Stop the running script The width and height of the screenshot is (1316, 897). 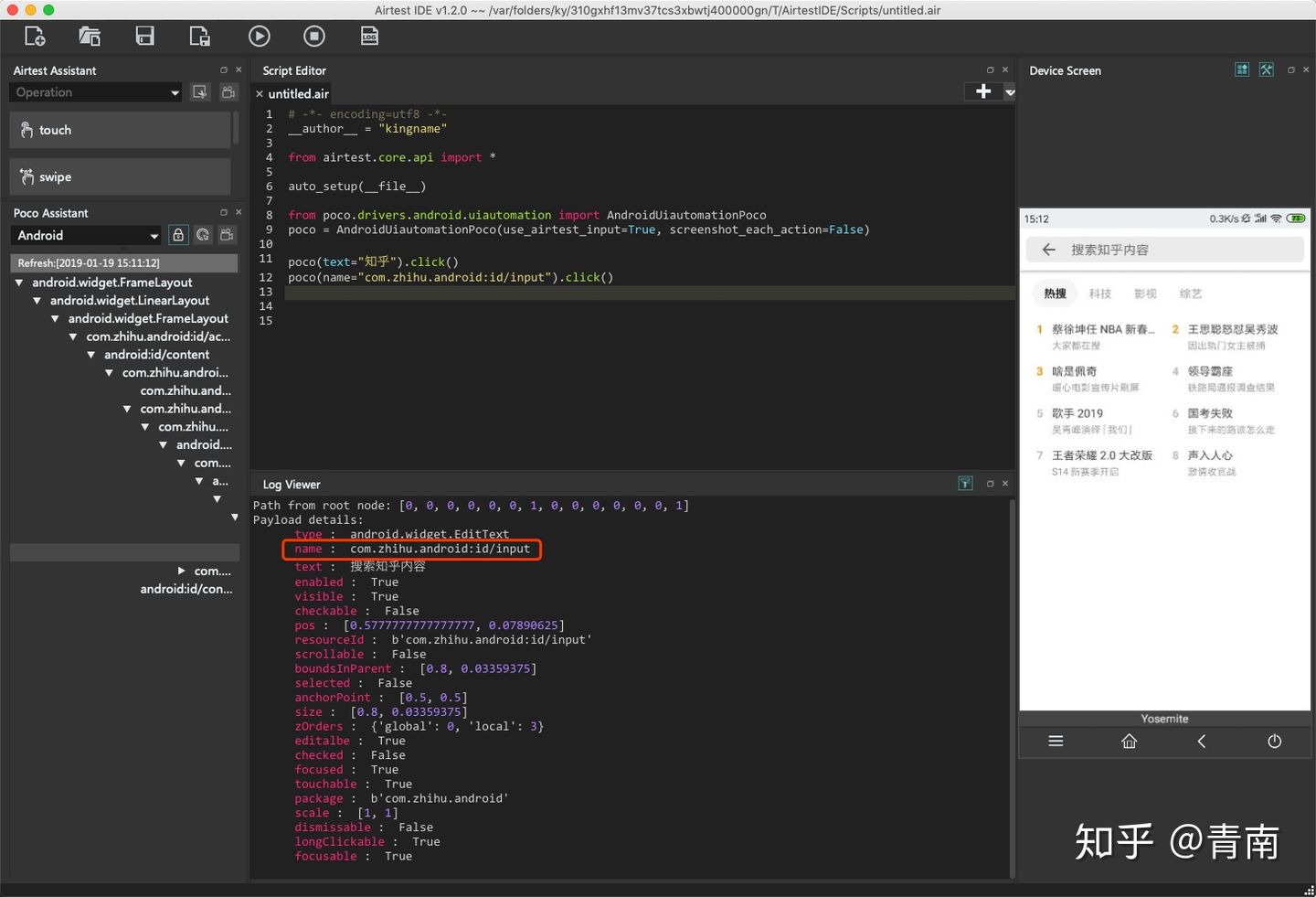pos(314,37)
